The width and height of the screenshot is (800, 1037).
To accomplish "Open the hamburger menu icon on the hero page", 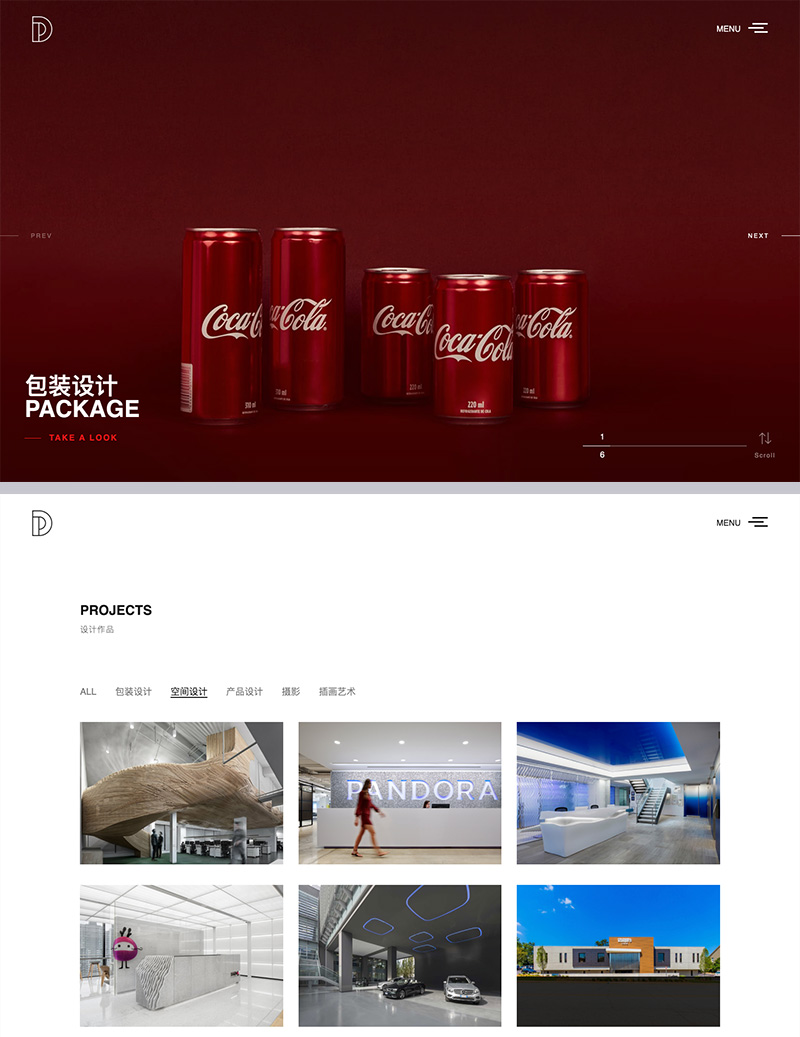I will tap(758, 28).
